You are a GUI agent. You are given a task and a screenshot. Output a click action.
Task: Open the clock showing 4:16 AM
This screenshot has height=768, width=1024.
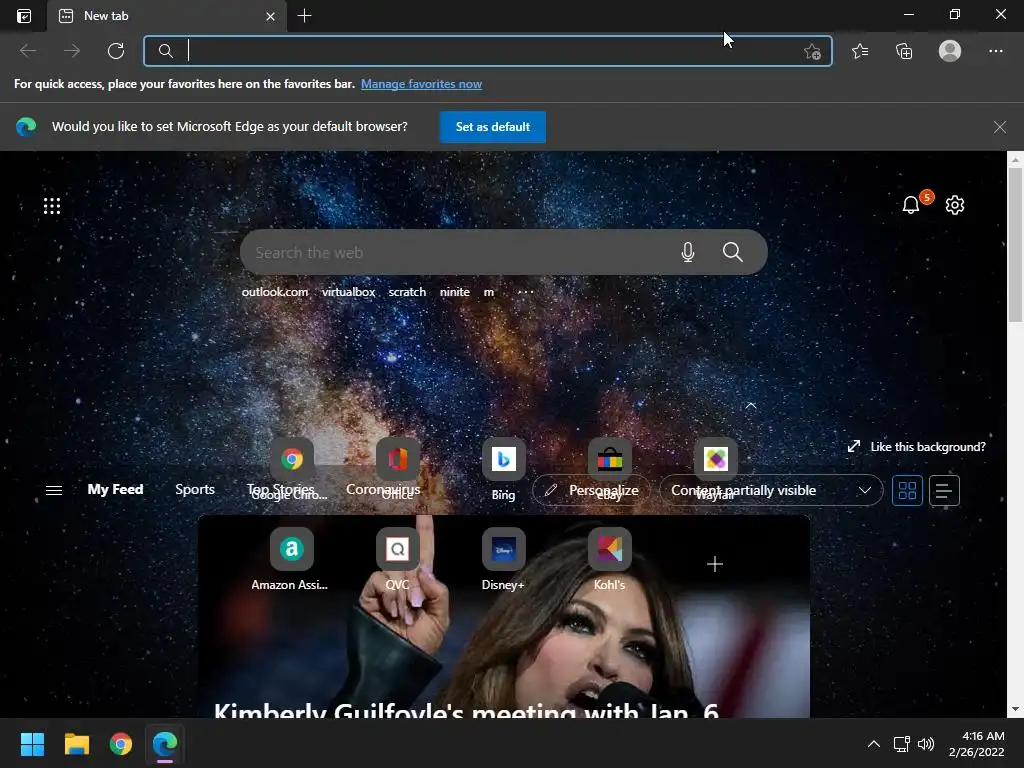point(976,744)
